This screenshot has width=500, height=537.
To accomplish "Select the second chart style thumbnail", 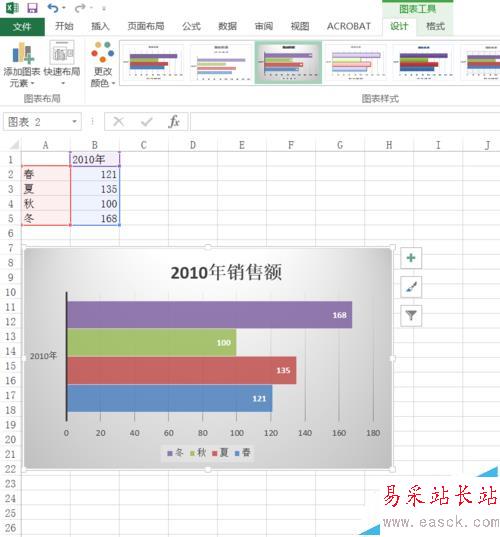I will (x=222, y=62).
